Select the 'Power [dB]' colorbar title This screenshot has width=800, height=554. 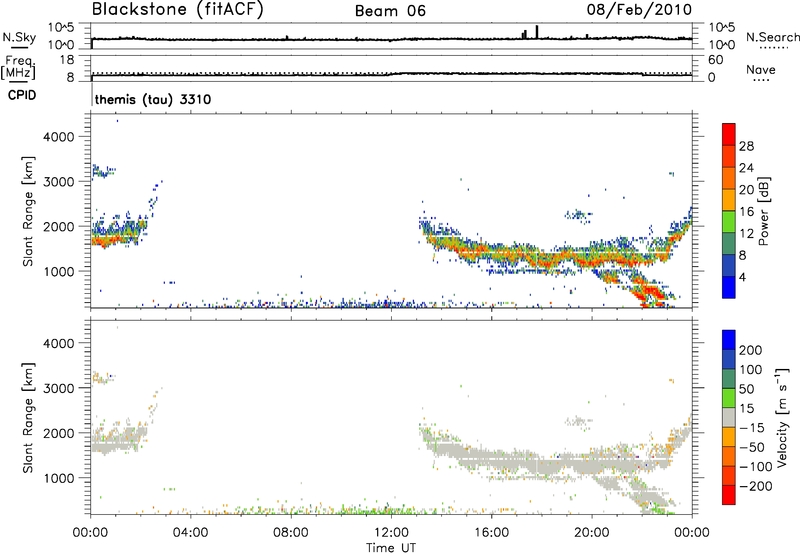(x=764, y=211)
